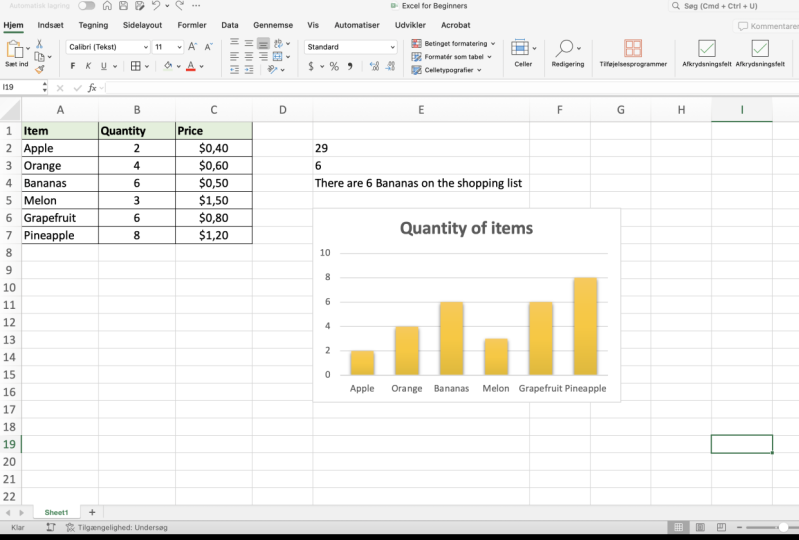Toggle underline U formatting
The image size is (799, 540).
coord(104,66)
